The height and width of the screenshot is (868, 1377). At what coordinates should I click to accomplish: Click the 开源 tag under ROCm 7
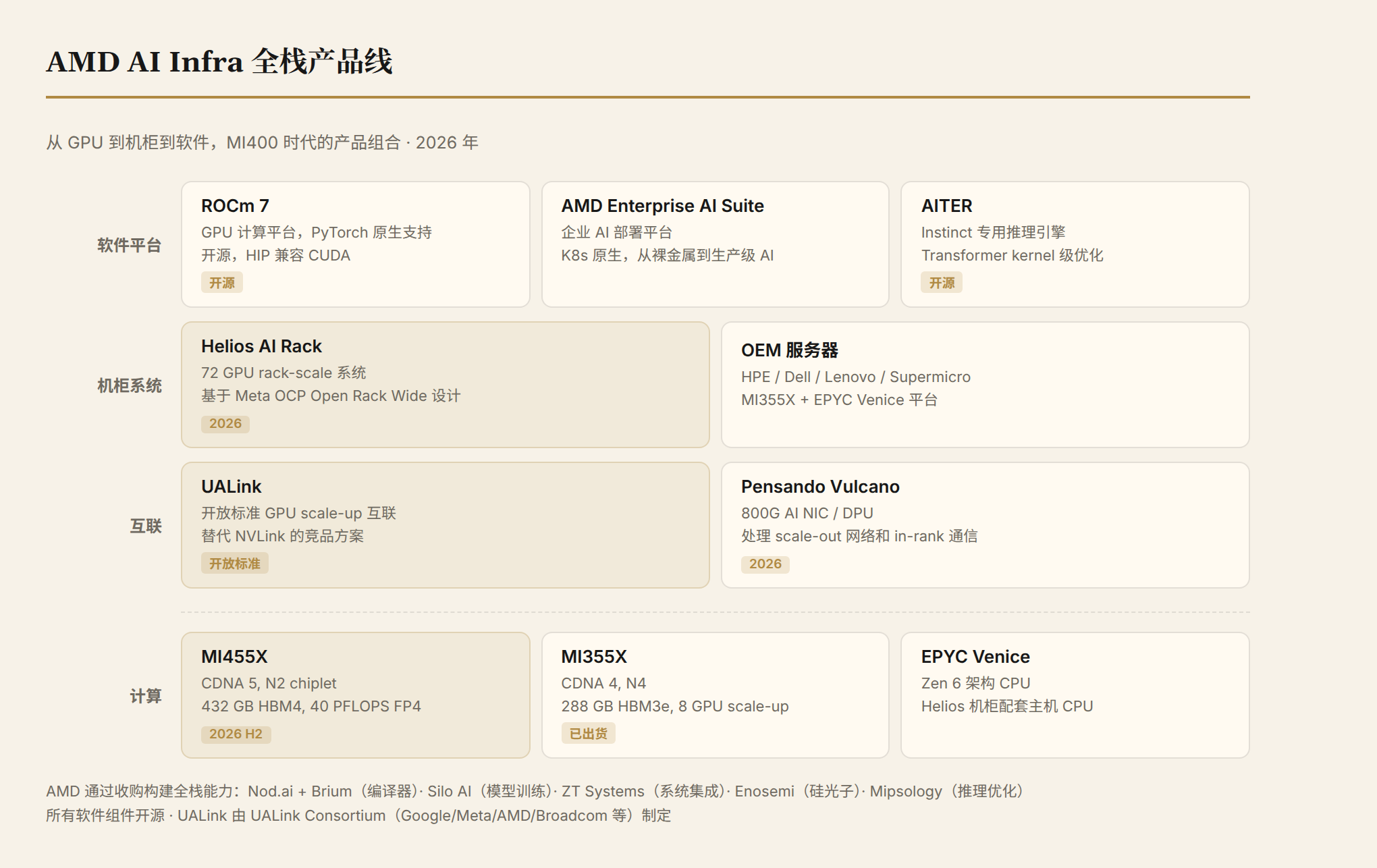click(222, 283)
